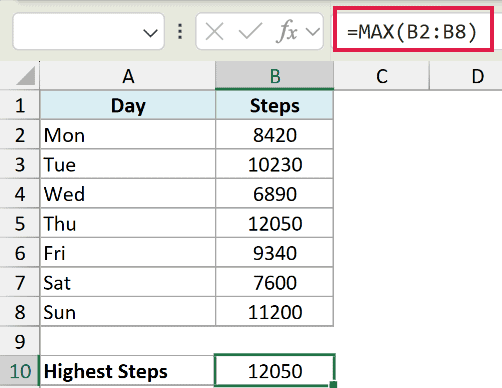This screenshot has width=502, height=388.
Task: Click the cell containing 'Sun'
Action: (128, 312)
